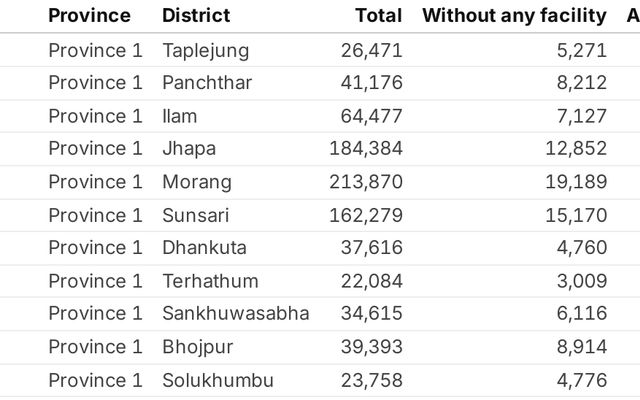Select Taplejung total value 26,471
Screen dimensions: 640x400
click(371, 50)
